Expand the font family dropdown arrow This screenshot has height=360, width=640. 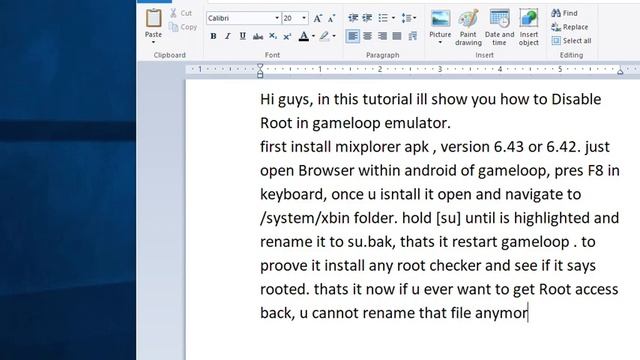click(x=277, y=18)
